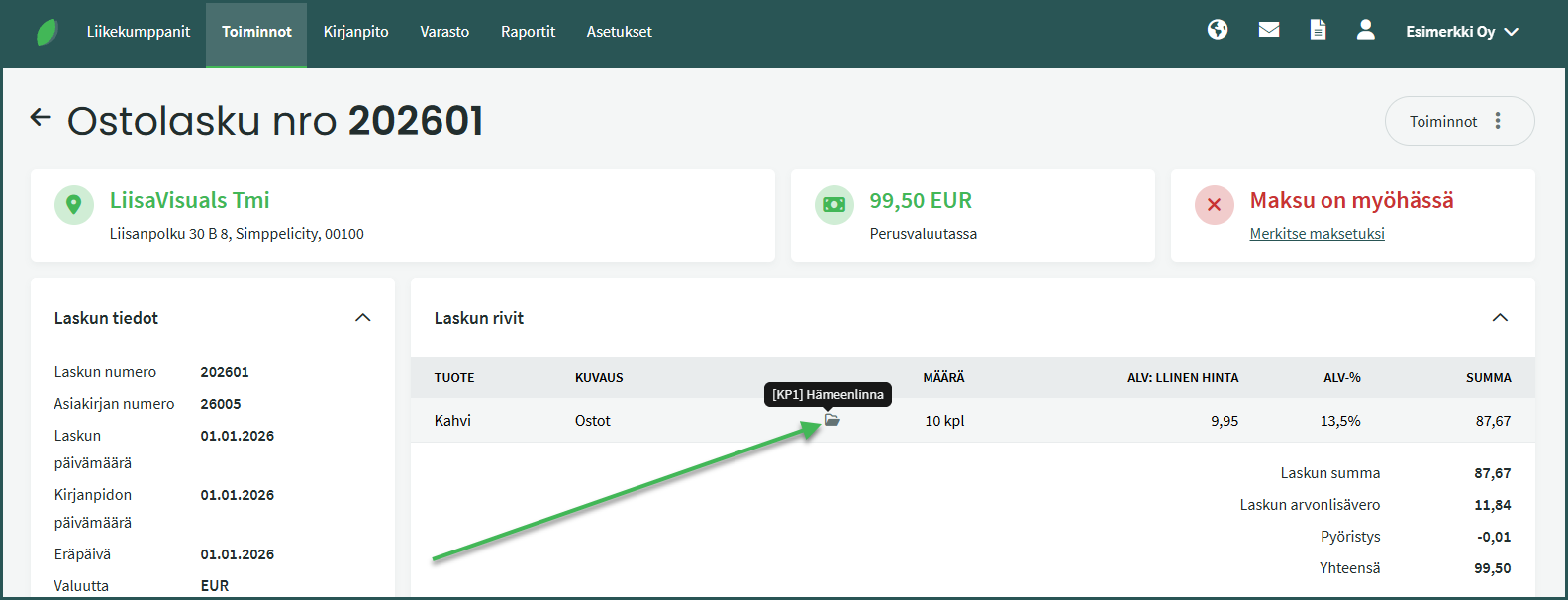Viewport: 1568px width, 600px height.
Task: Open the globe language icon
Action: point(1218,30)
